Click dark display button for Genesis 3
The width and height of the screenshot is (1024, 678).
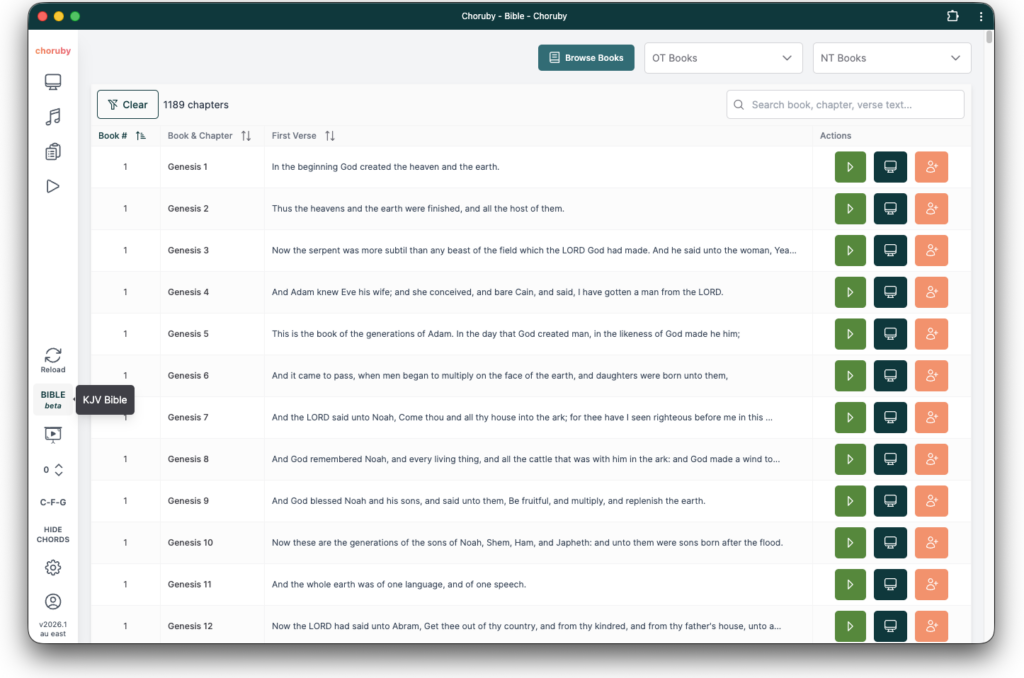(890, 250)
